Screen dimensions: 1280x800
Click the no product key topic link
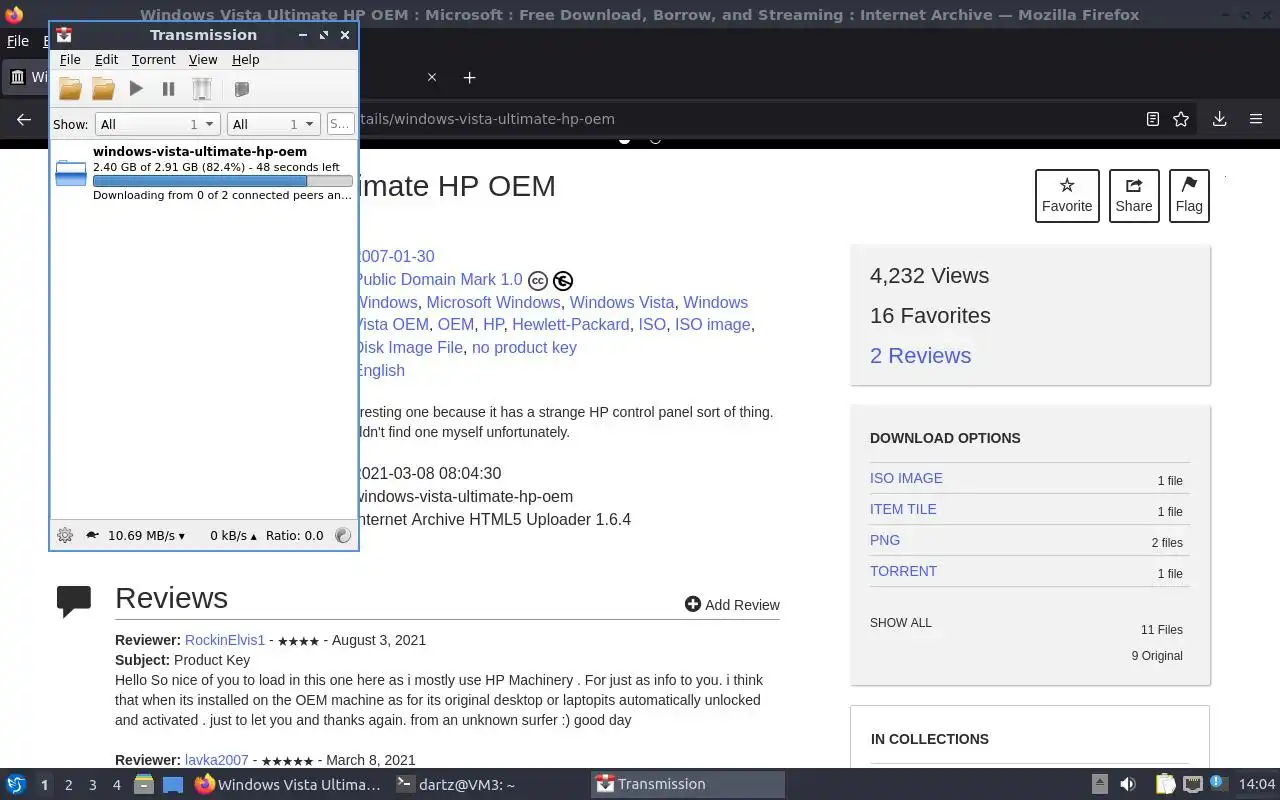click(x=524, y=347)
